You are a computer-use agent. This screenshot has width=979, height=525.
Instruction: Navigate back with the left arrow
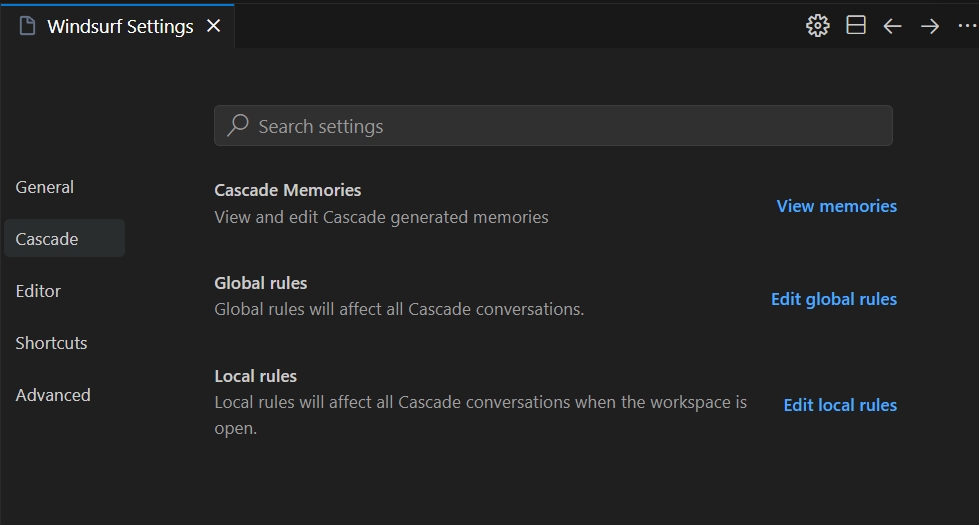893,26
